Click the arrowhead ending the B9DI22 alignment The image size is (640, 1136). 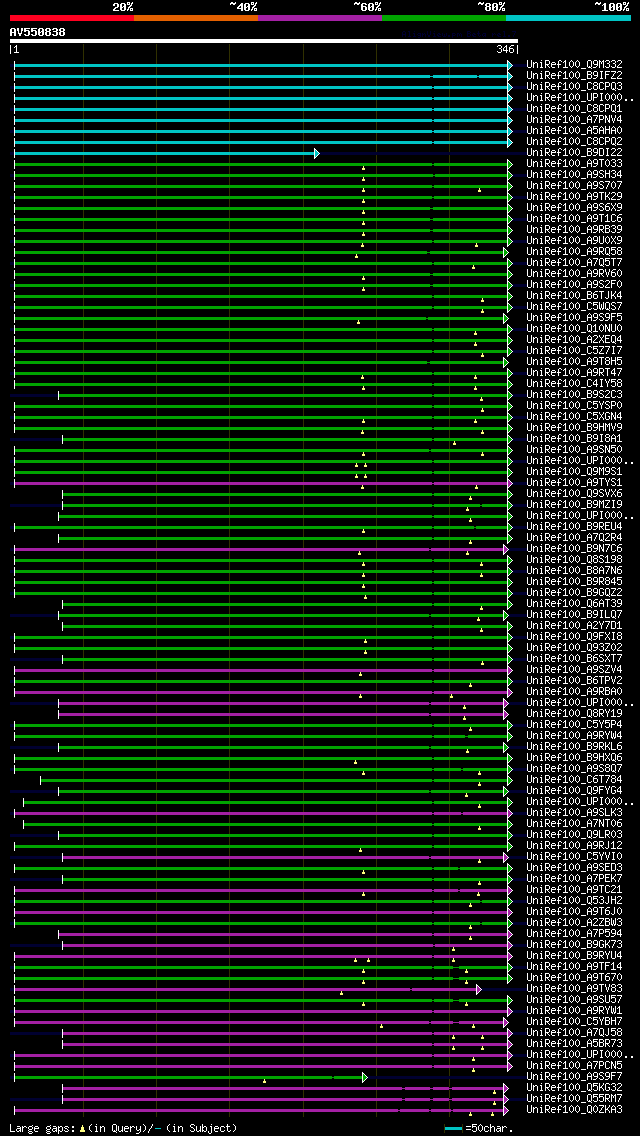coord(317,153)
